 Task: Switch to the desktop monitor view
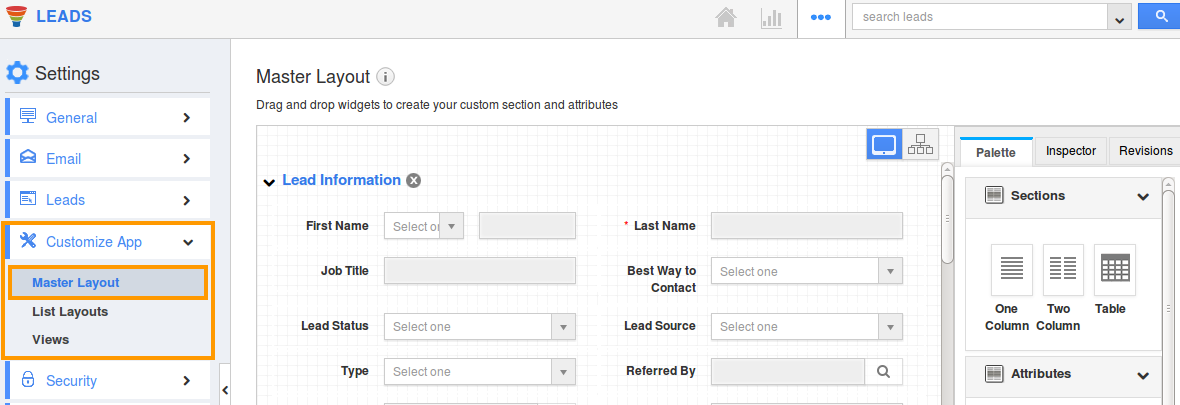883,144
